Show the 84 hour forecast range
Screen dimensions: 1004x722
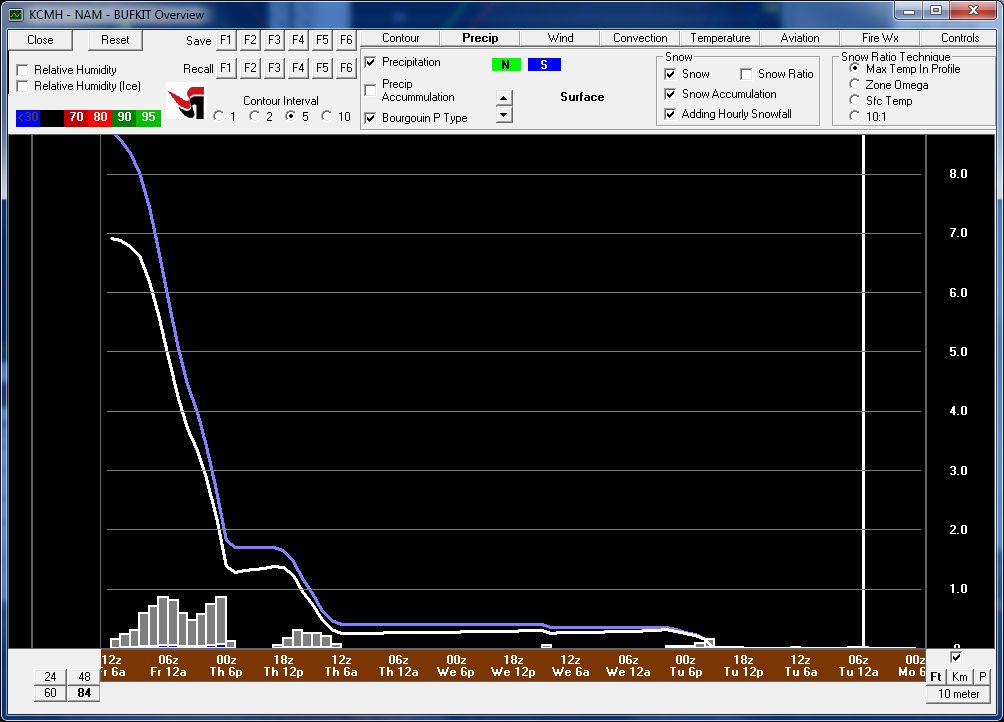(x=84, y=693)
